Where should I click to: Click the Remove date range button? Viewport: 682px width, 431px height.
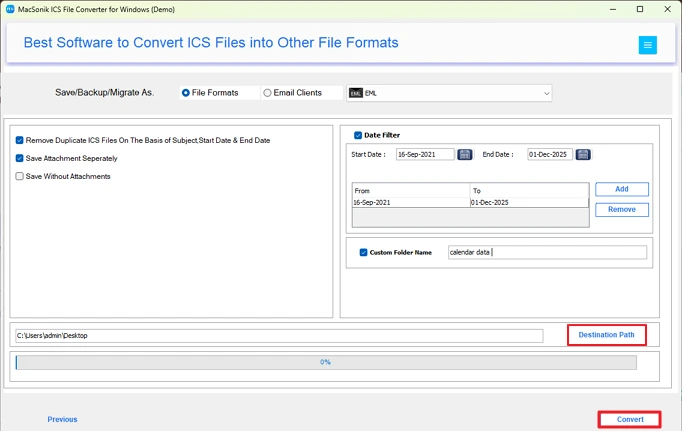click(622, 210)
